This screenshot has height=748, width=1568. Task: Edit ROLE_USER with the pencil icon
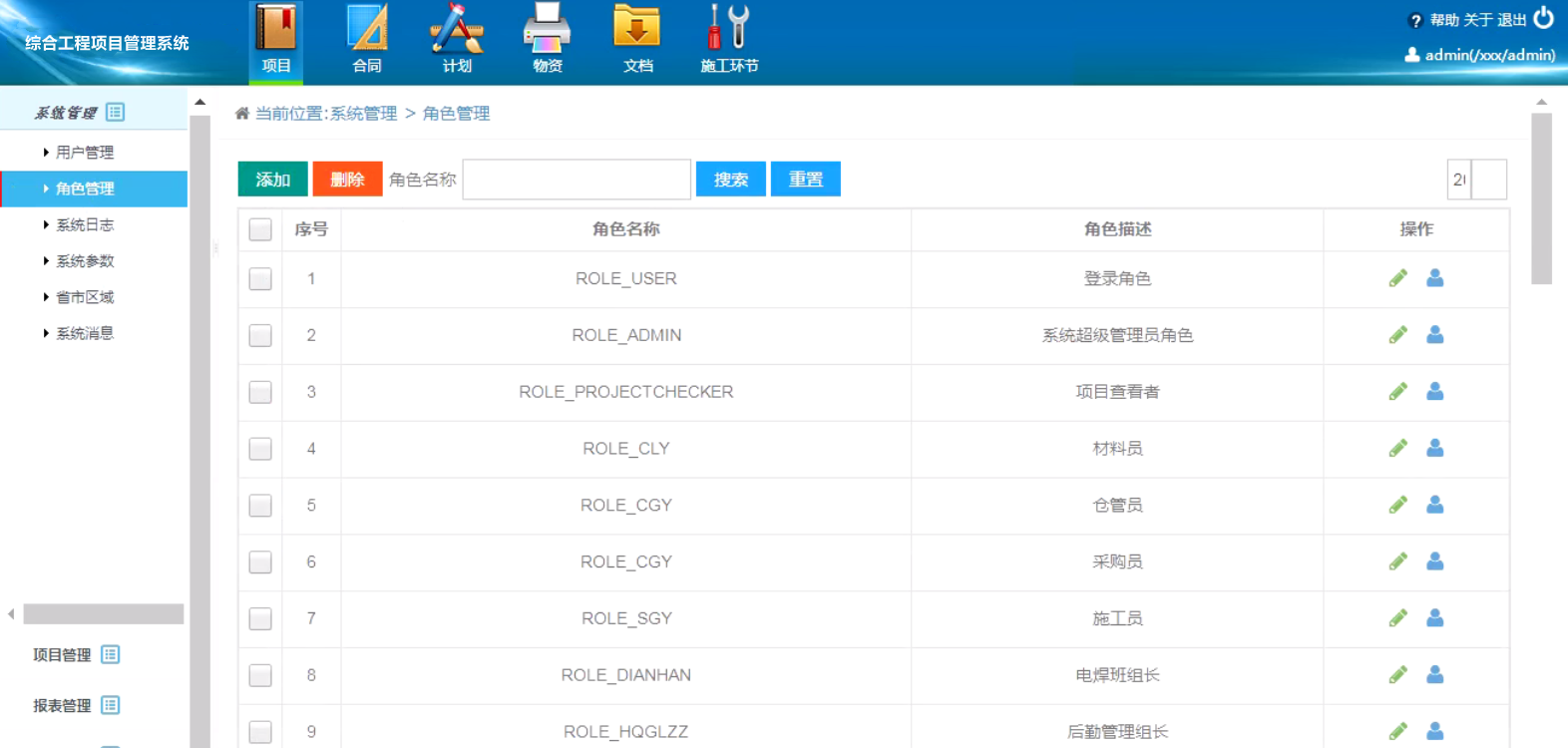pos(1398,278)
